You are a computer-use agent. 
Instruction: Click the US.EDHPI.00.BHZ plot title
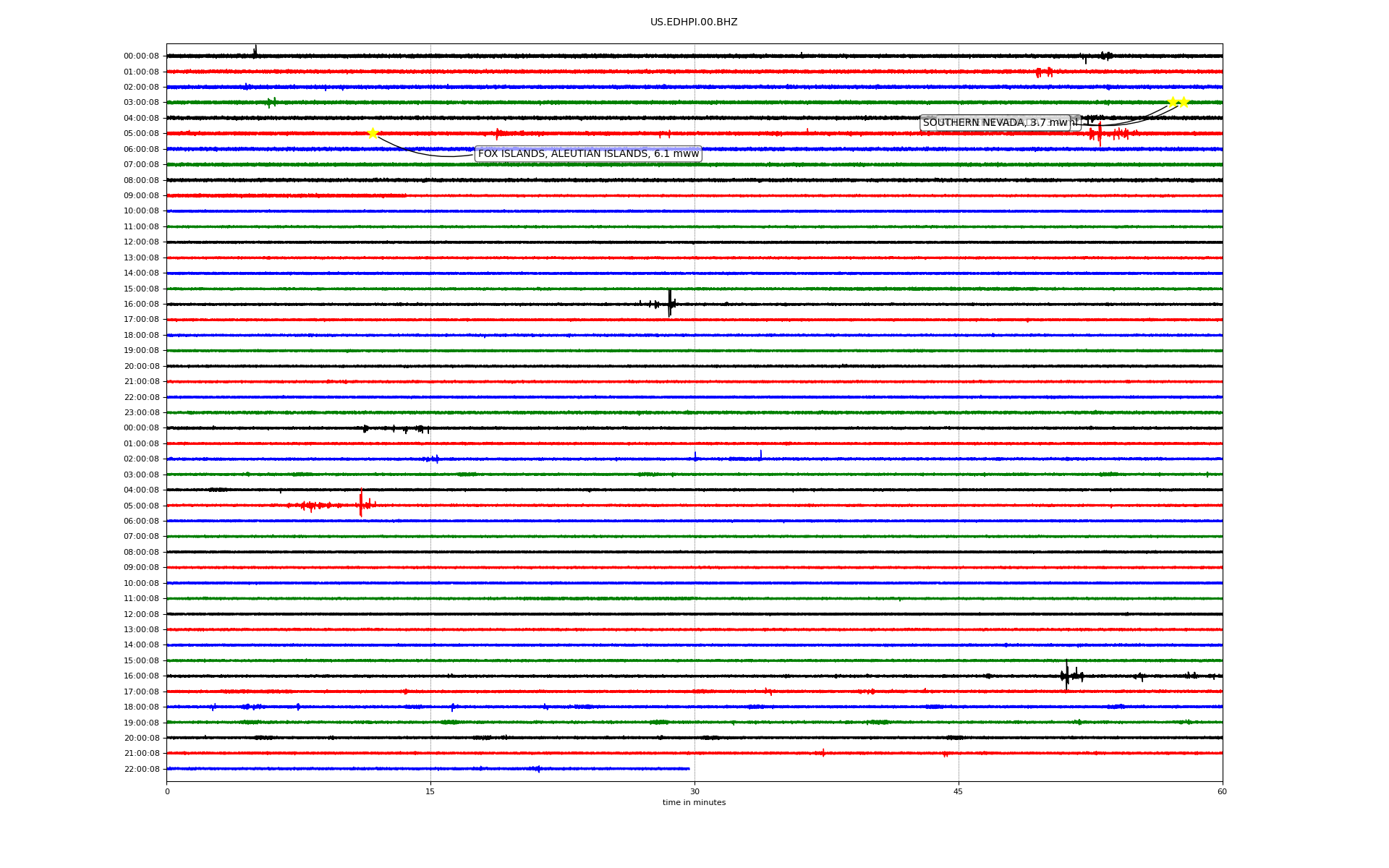pyautogui.click(x=693, y=22)
